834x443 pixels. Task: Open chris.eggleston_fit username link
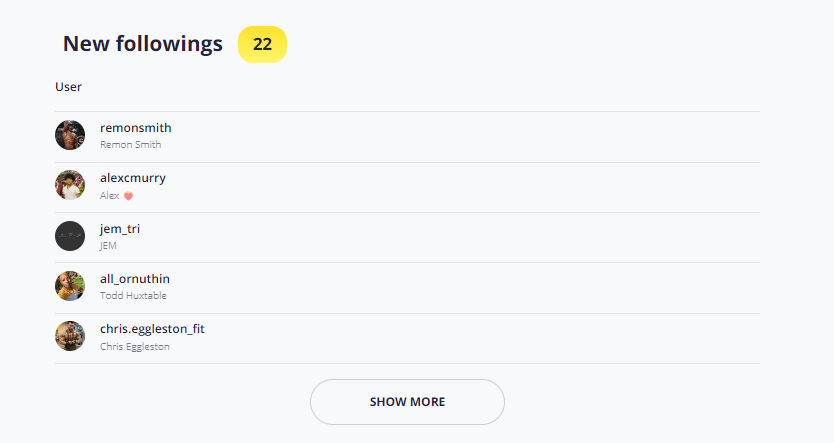coord(152,329)
